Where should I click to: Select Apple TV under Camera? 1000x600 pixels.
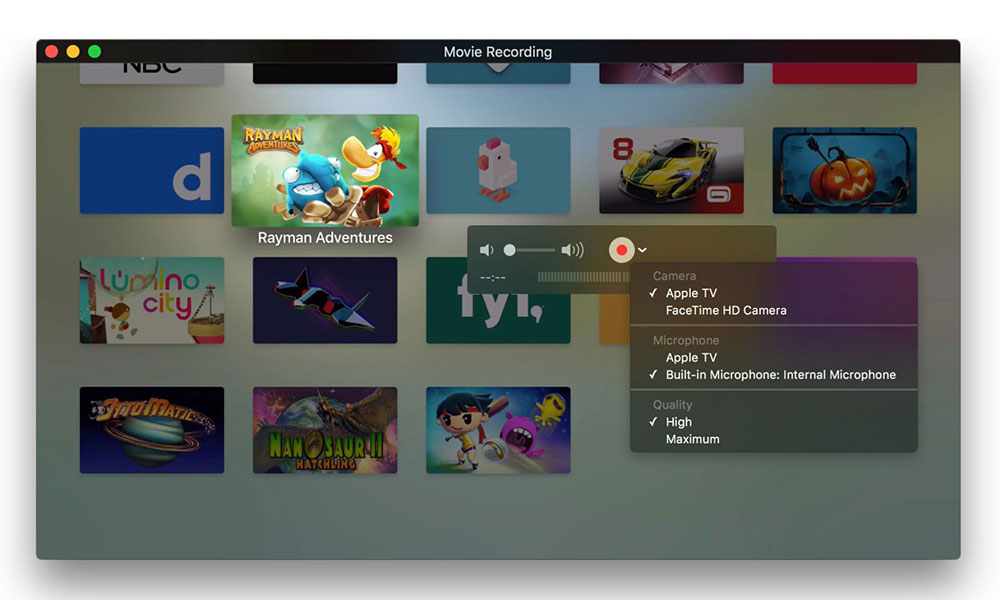(x=691, y=293)
